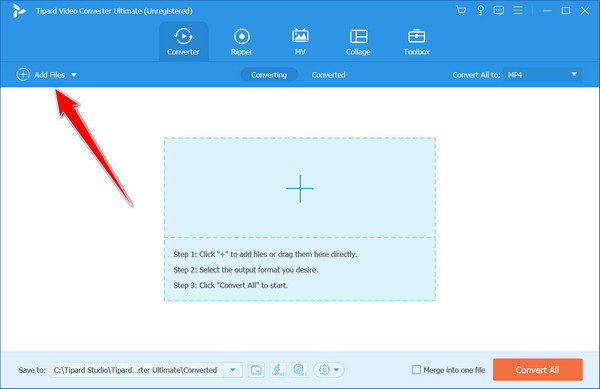
Task: Expand the Save to path dropdown
Action: (x=233, y=370)
